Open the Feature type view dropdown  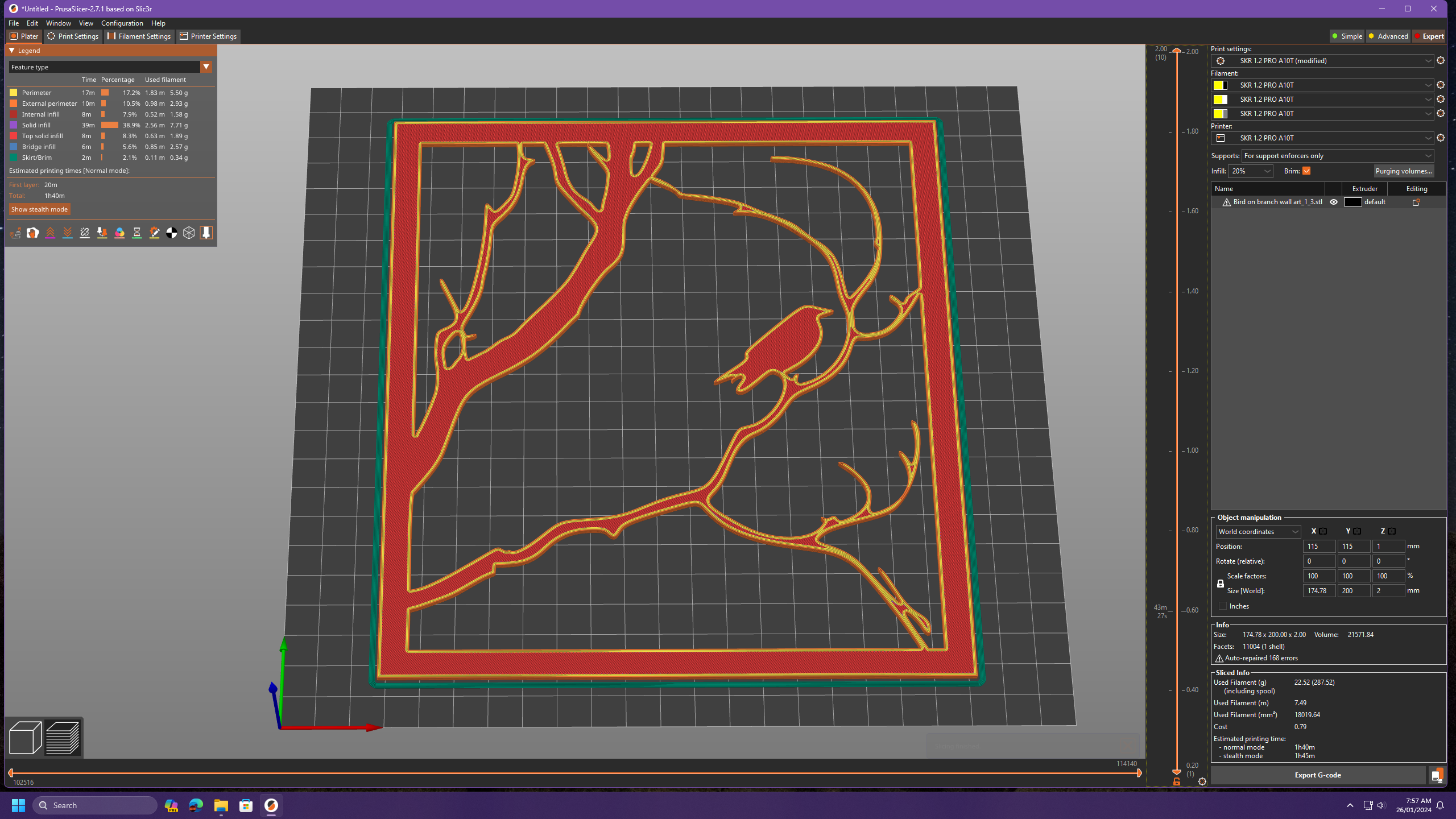coord(110,67)
